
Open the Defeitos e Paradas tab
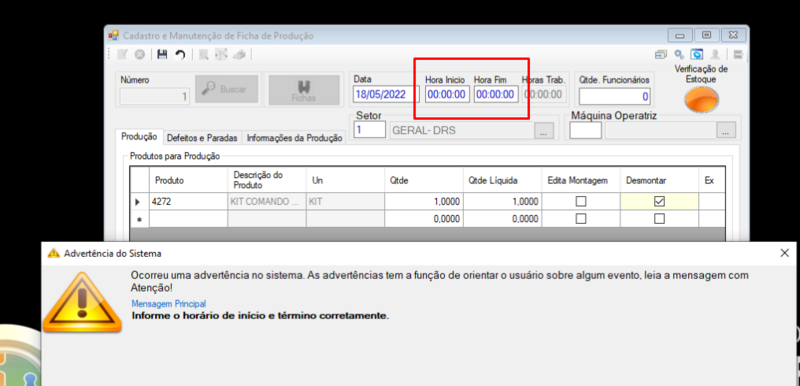pos(202,138)
